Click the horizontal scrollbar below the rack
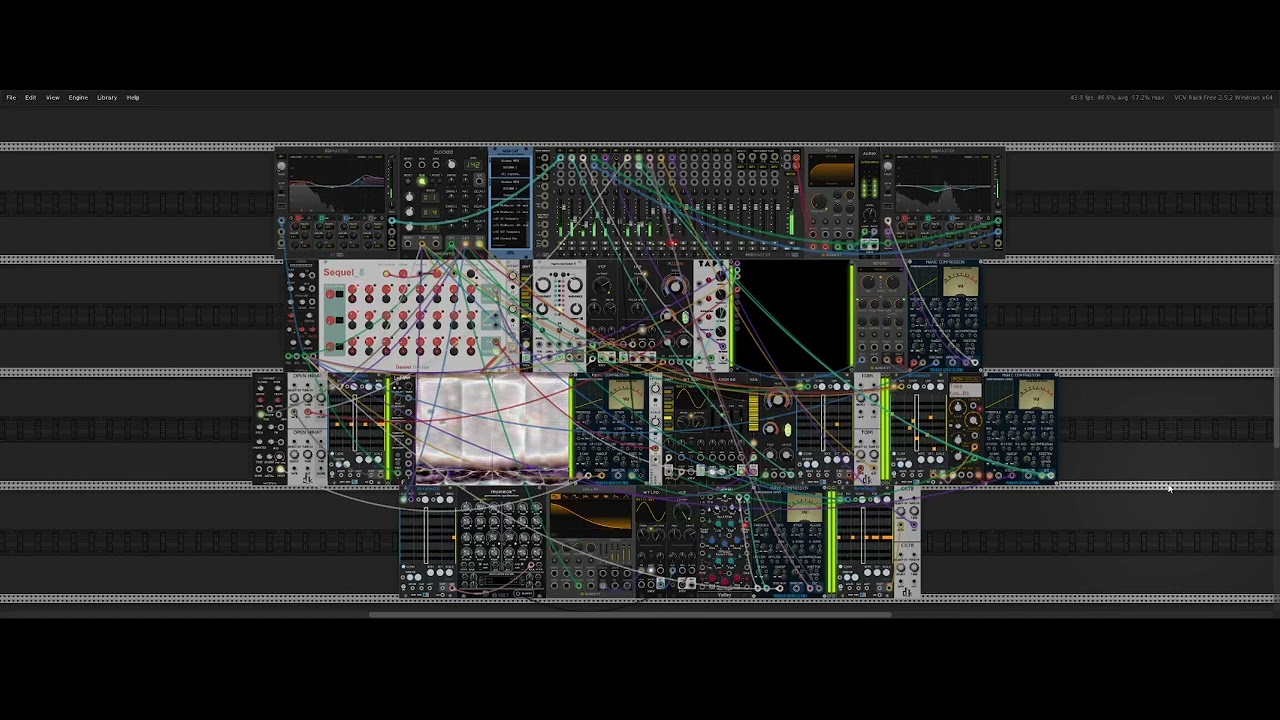 630,614
